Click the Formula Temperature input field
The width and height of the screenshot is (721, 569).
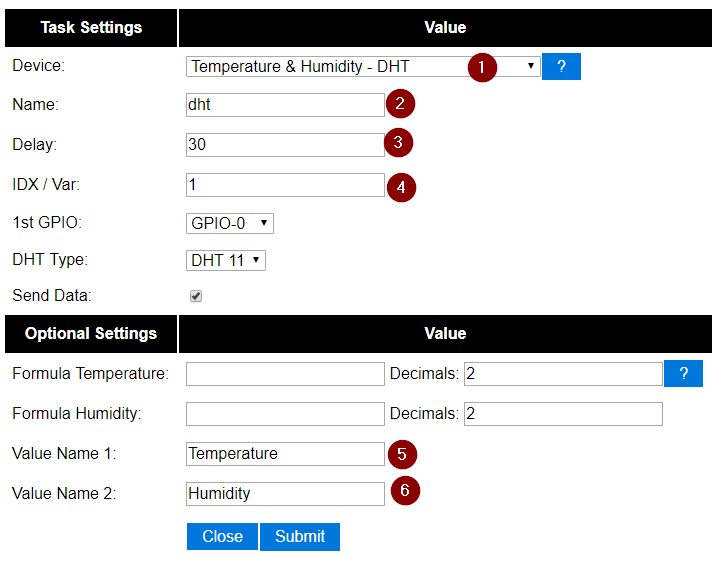tap(285, 374)
